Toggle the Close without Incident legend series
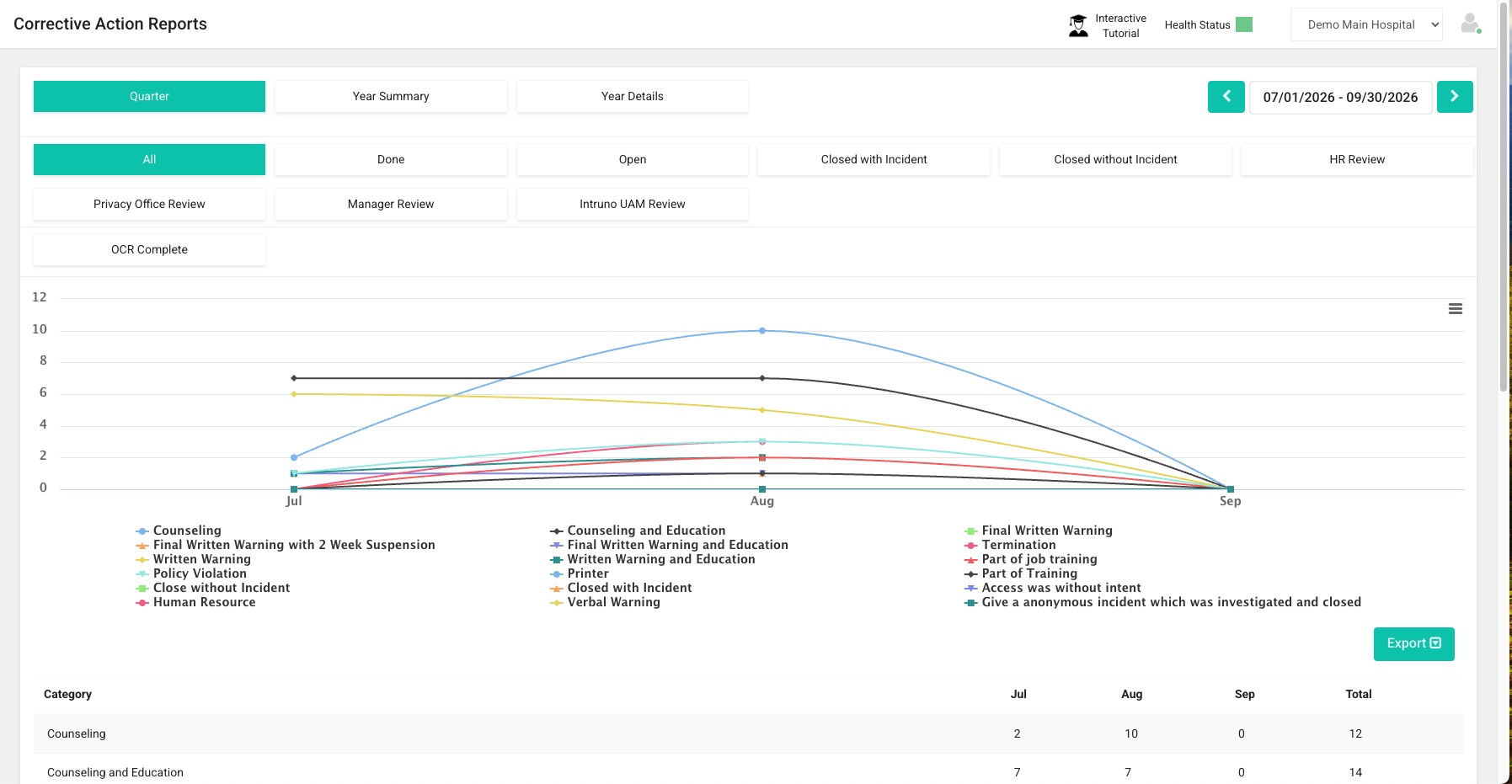1512x784 pixels. pos(213,588)
